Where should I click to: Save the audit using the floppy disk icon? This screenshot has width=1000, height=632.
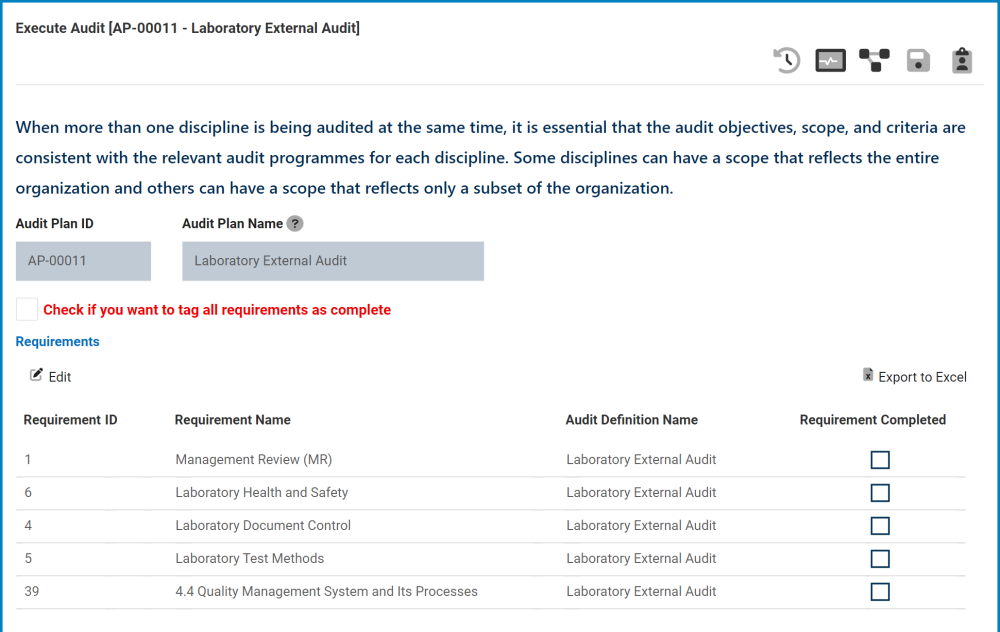pos(918,60)
